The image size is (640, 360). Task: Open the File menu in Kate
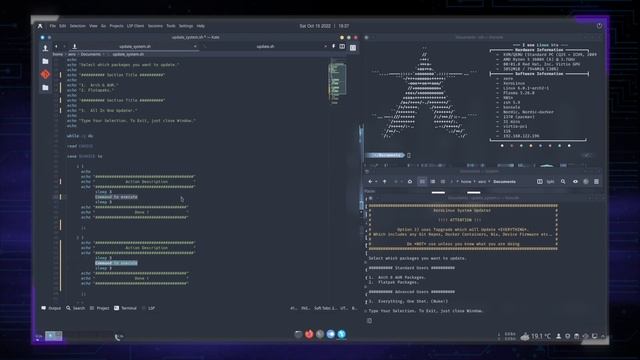pyautogui.click(x=53, y=26)
